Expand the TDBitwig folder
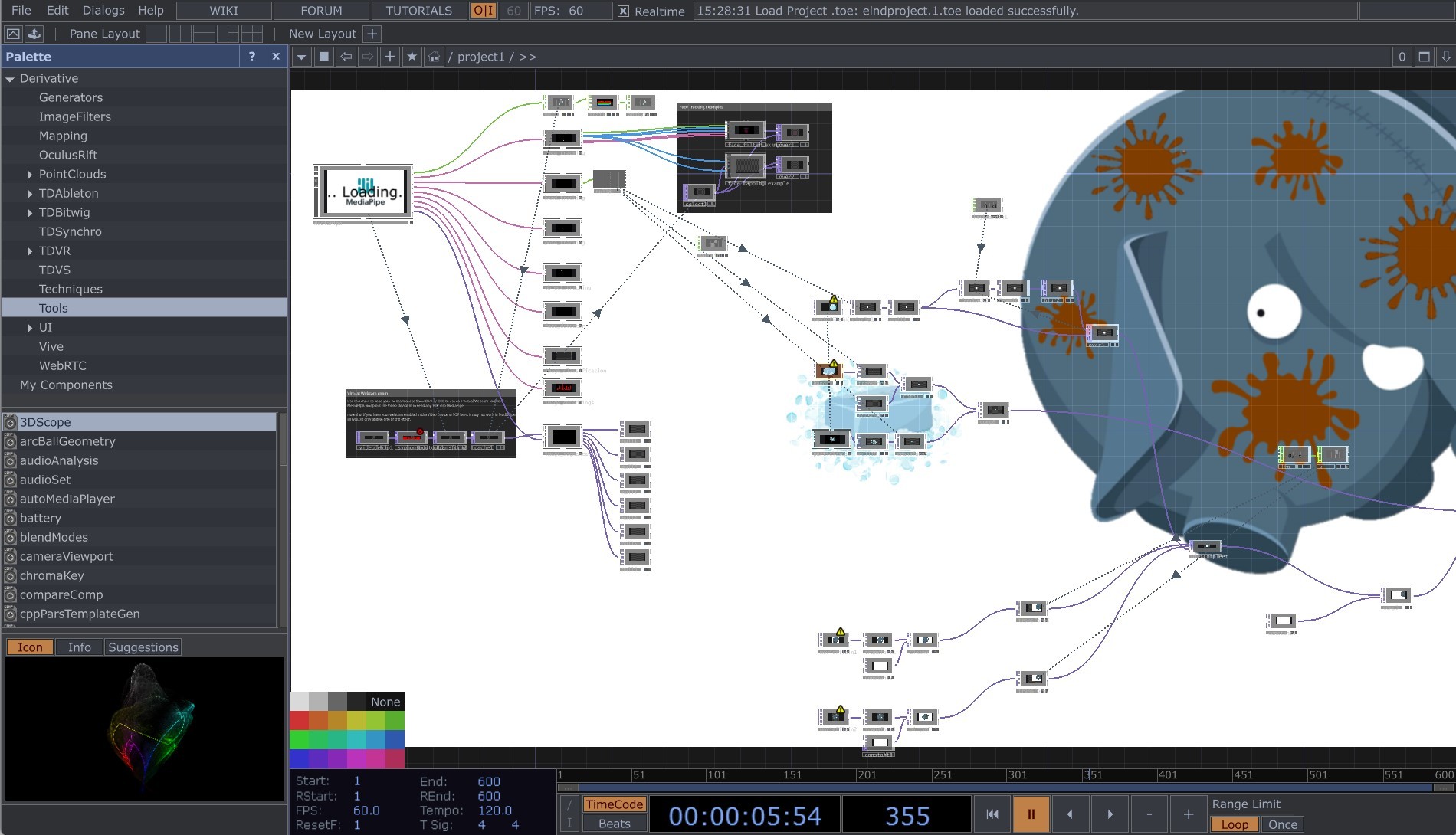 (x=29, y=213)
